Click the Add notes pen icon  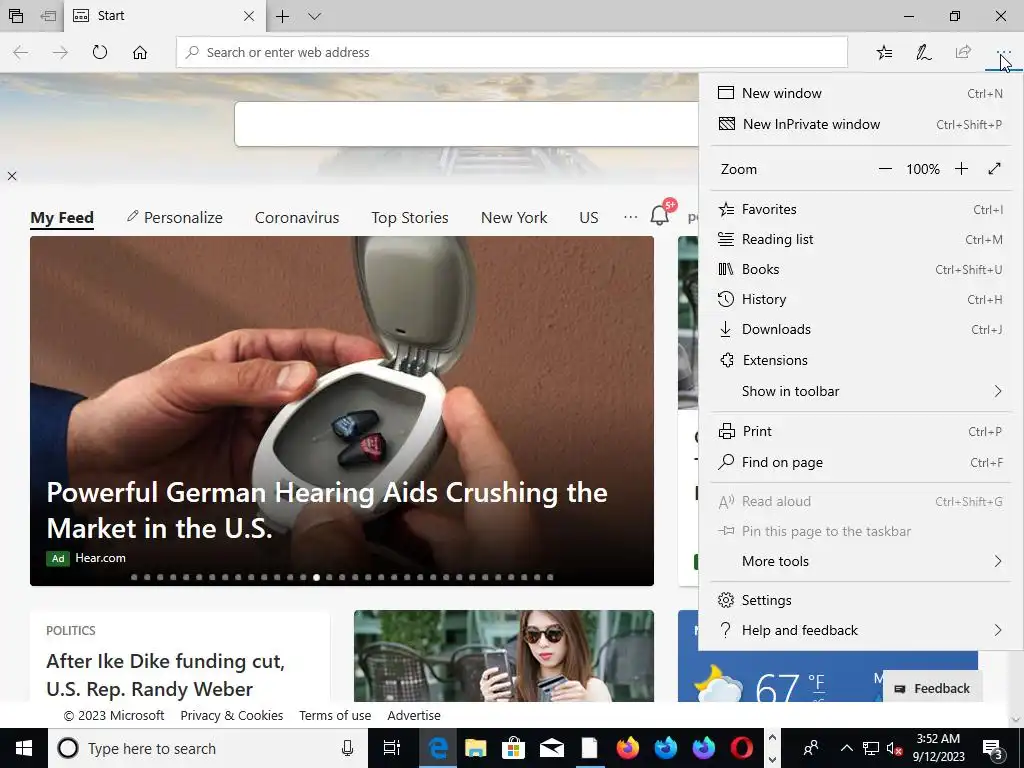pyautogui.click(x=923, y=52)
